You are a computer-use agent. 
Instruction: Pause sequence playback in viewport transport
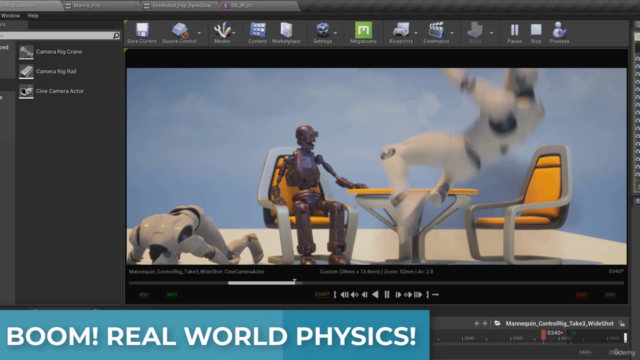387,295
